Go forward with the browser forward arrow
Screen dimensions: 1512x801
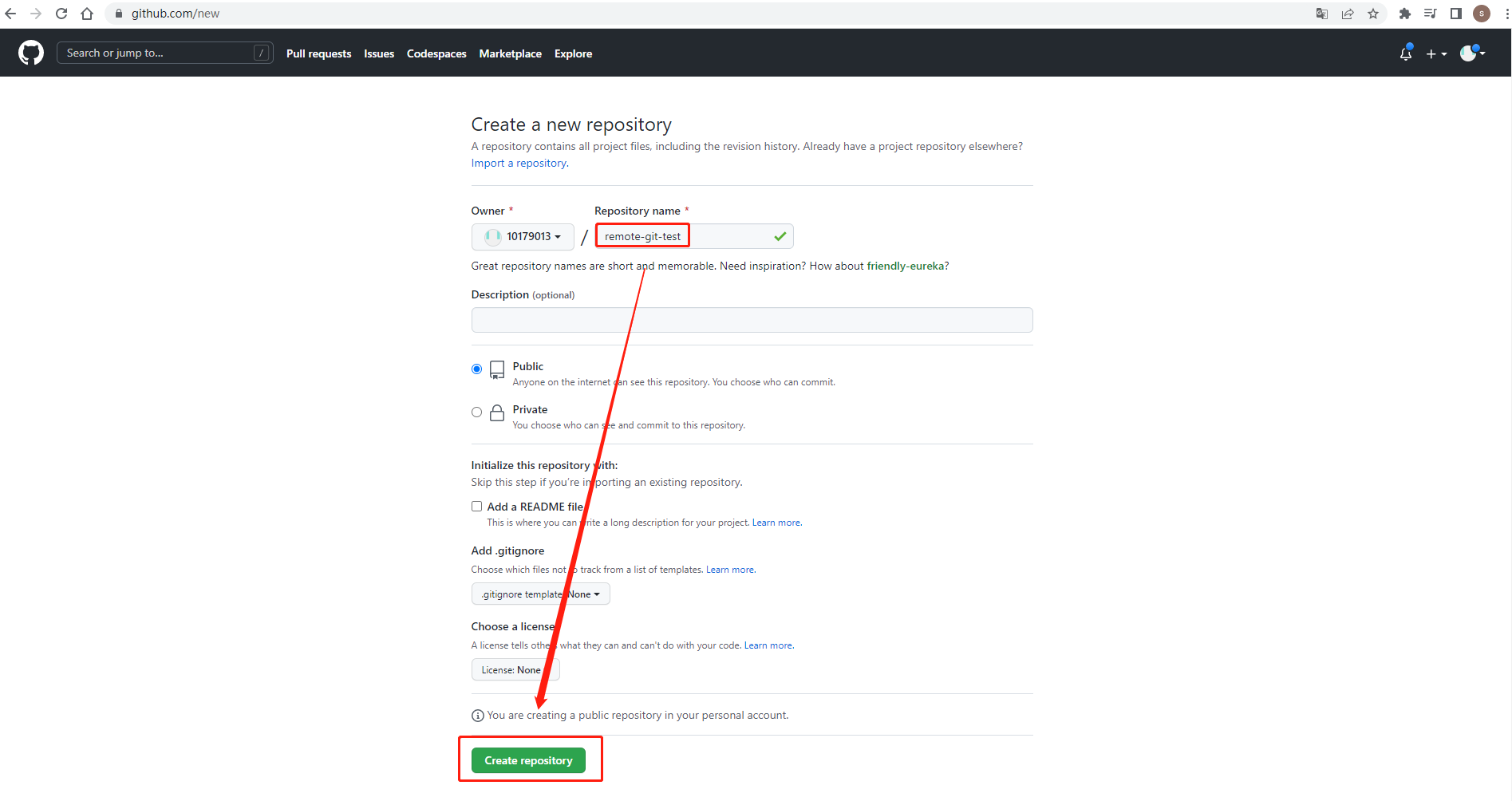coord(36,14)
